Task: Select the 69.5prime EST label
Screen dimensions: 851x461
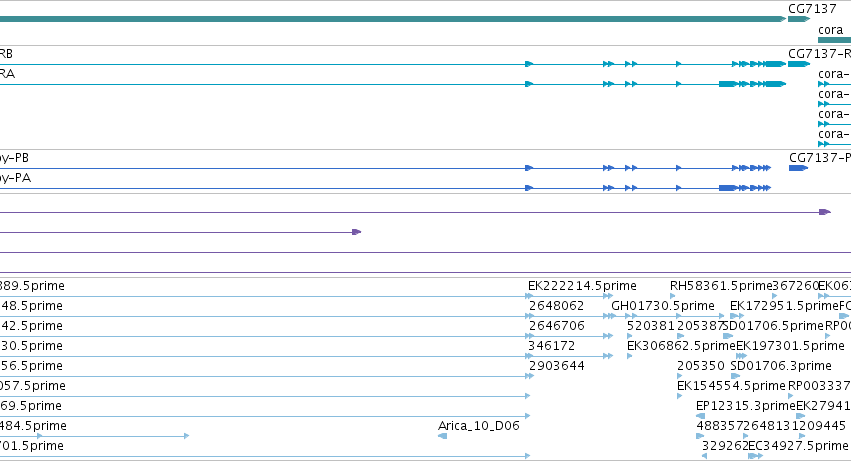Action: 31,406
